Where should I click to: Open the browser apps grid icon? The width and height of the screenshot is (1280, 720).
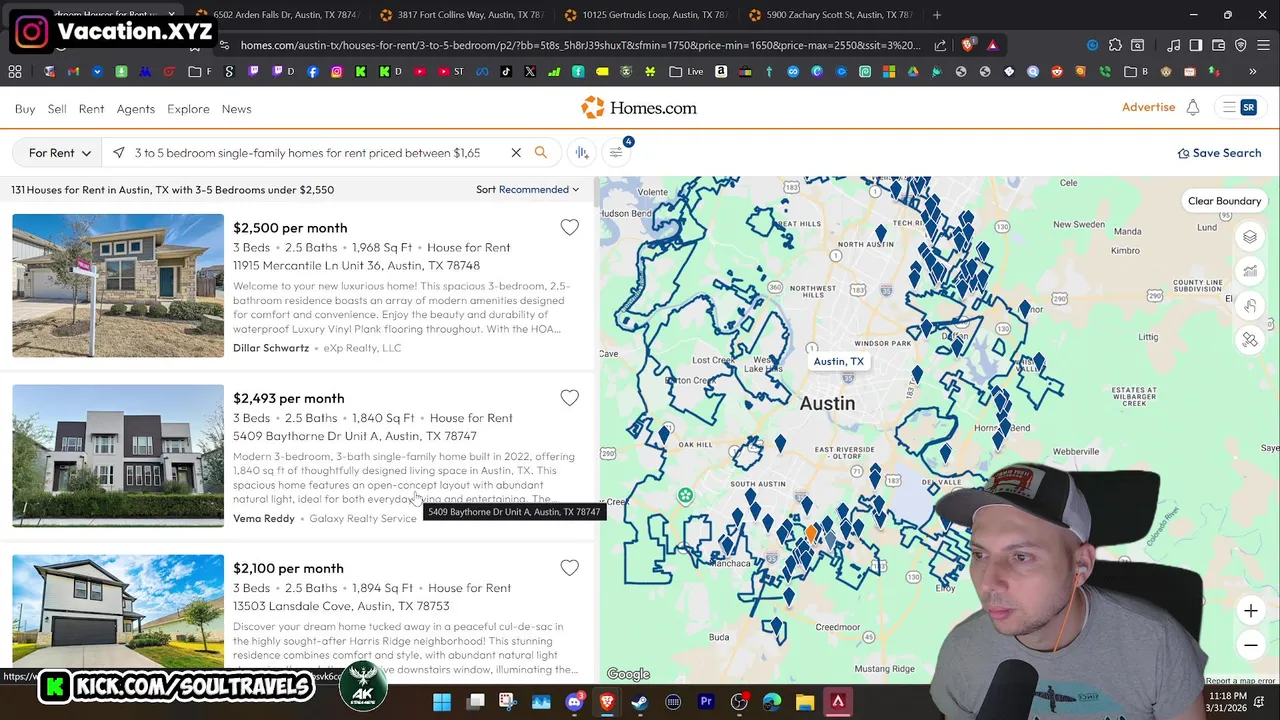(x=15, y=72)
